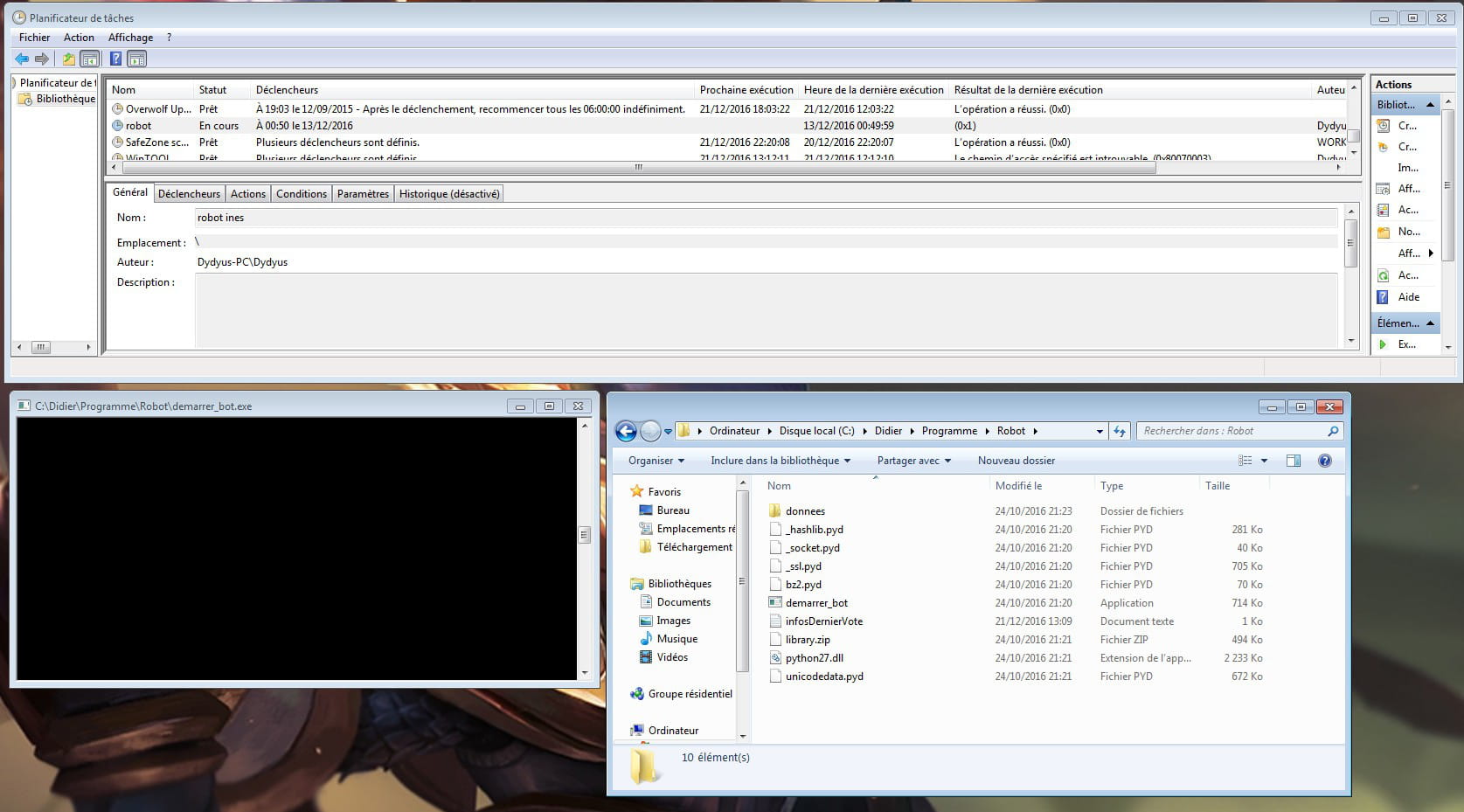Toggle the show/hide action pane toolbar icon
The image size is (1464, 812).
[136, 59]
